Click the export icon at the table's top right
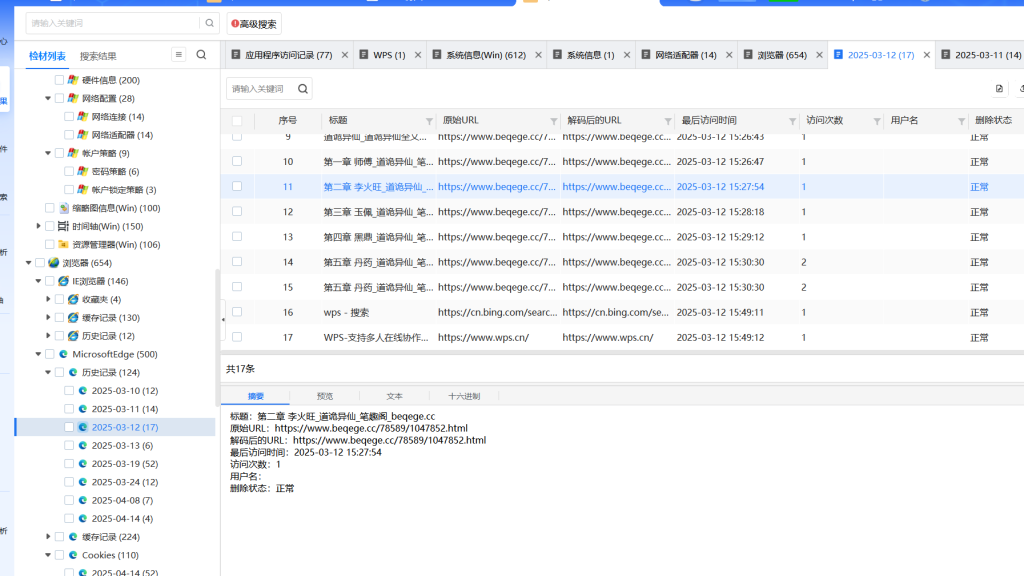 coord(999,89)
